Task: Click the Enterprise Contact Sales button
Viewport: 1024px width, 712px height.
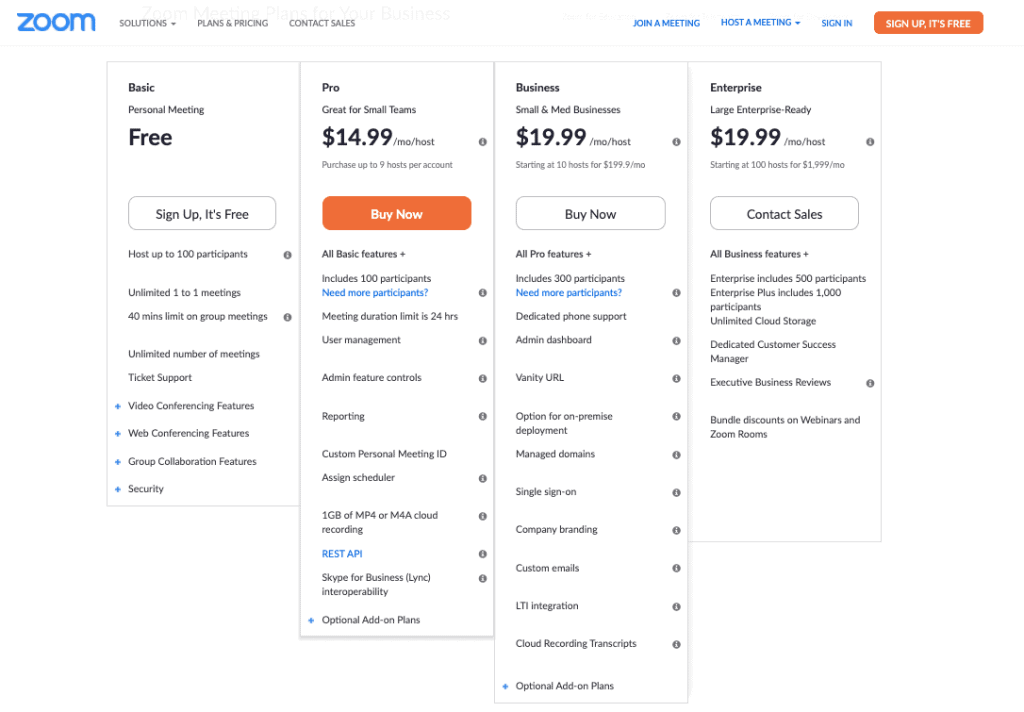Action: pos(784,214)
